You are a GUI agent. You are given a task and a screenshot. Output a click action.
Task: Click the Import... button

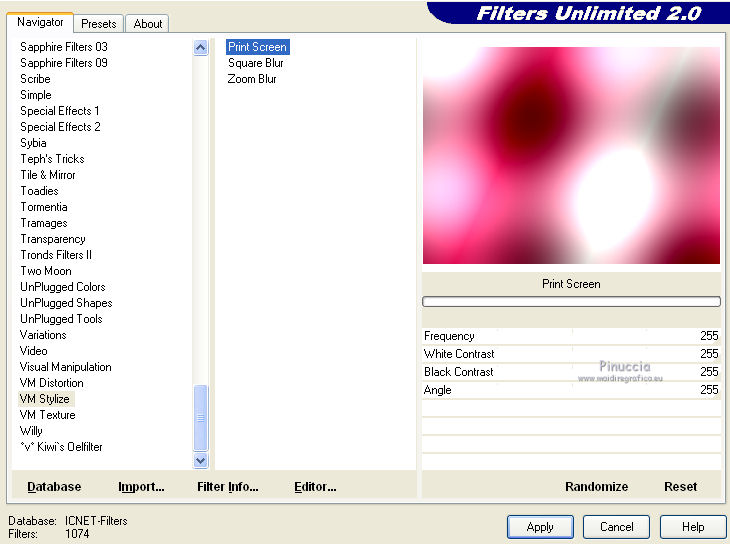coord(141,487)
